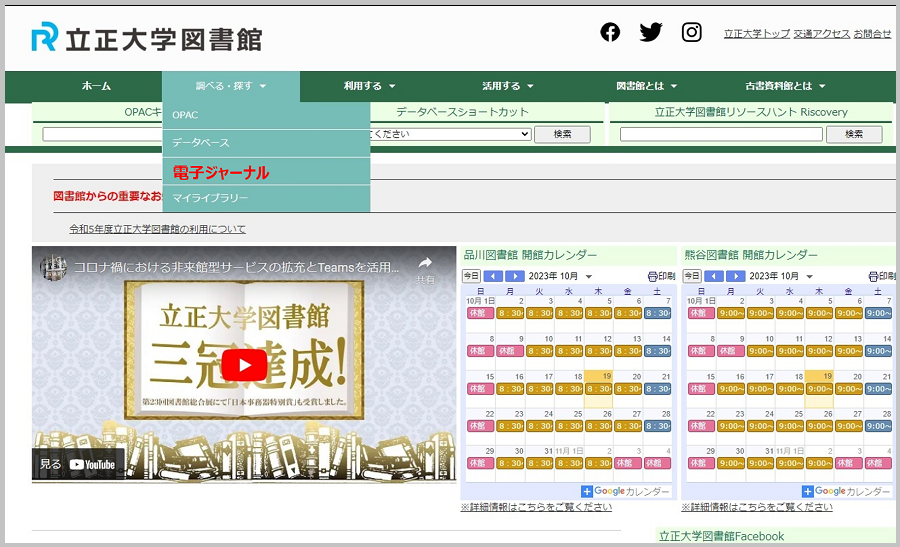Click the Rissho University Library logo
This screenshot has height=547, width=900.
[x=147, y=38]
